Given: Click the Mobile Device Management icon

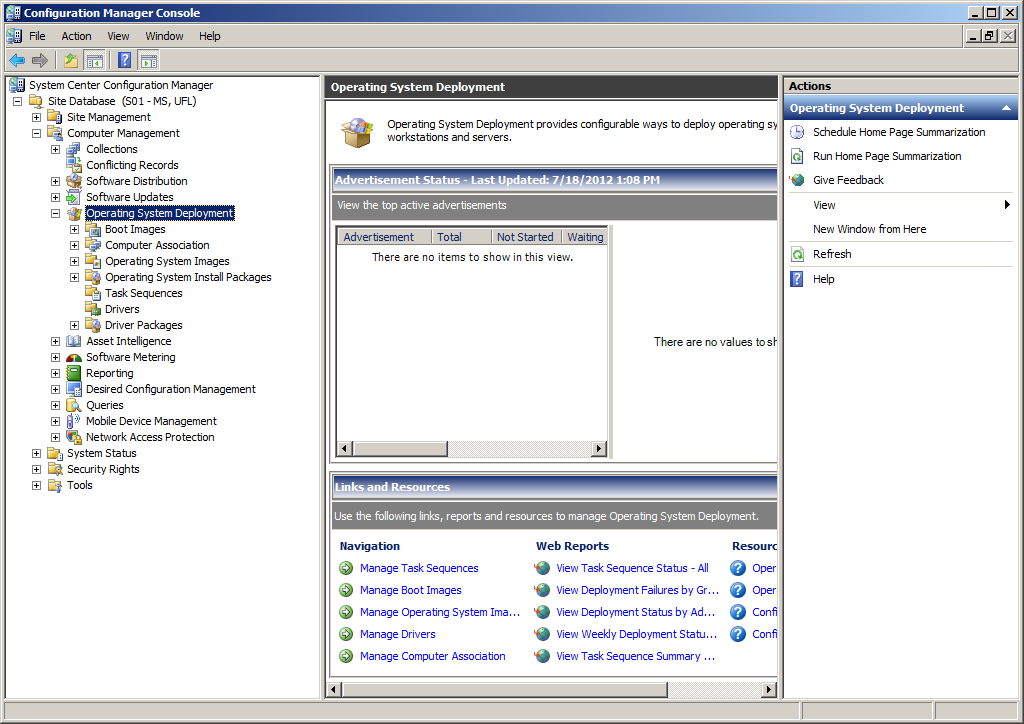Looking at the screenshot, I should [74, 421].
